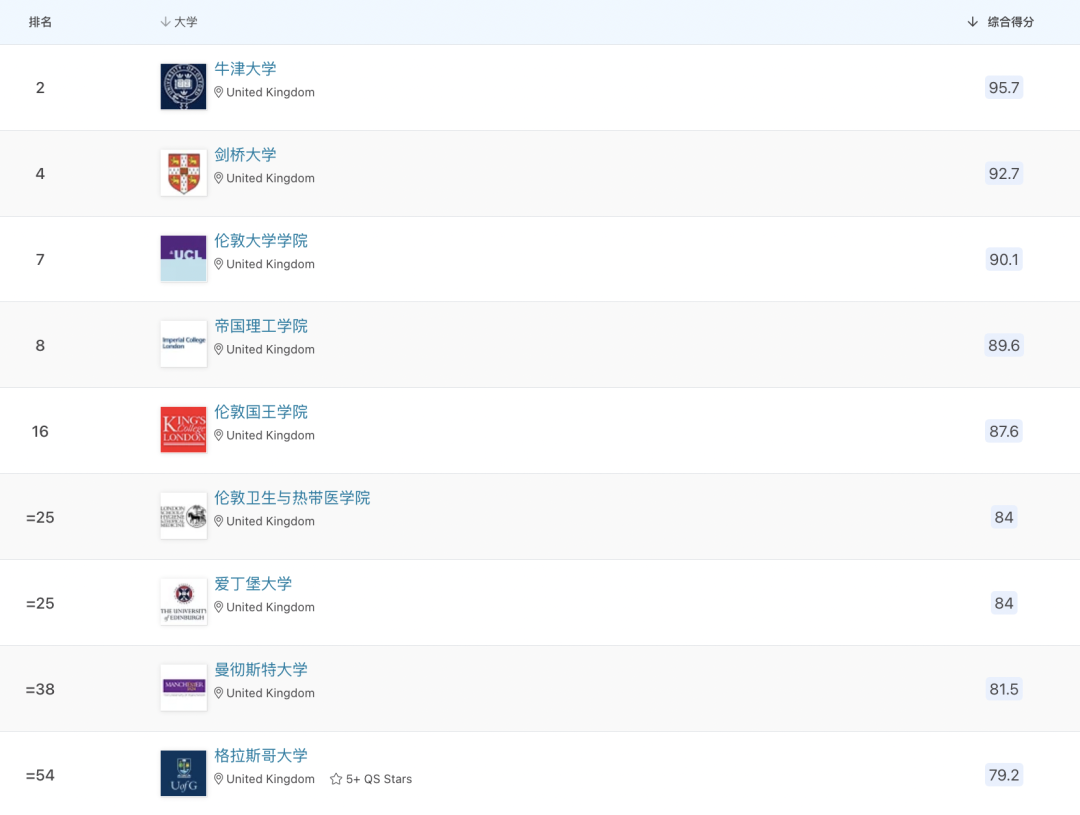Click the 81.5 score badge

pos(1004,689)
